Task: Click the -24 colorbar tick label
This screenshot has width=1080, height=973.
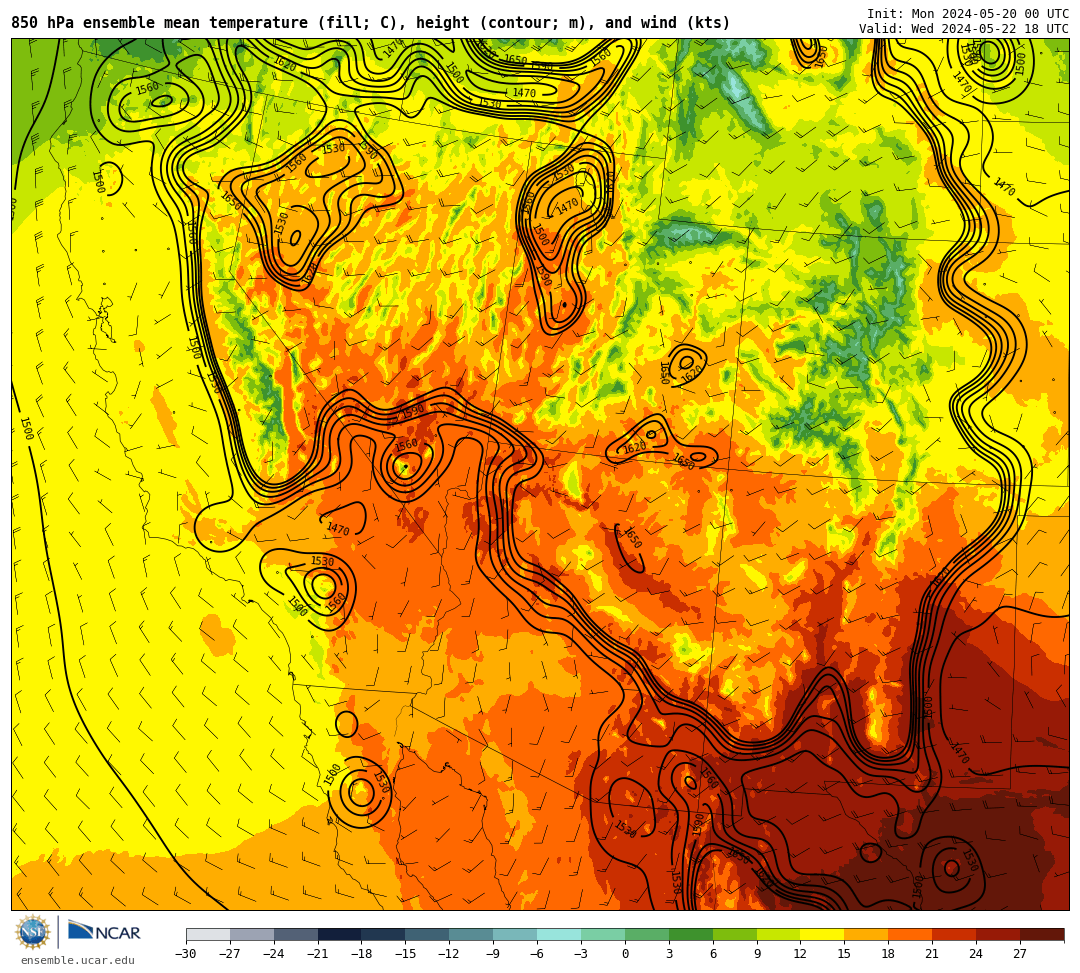Action: point(273,954)
